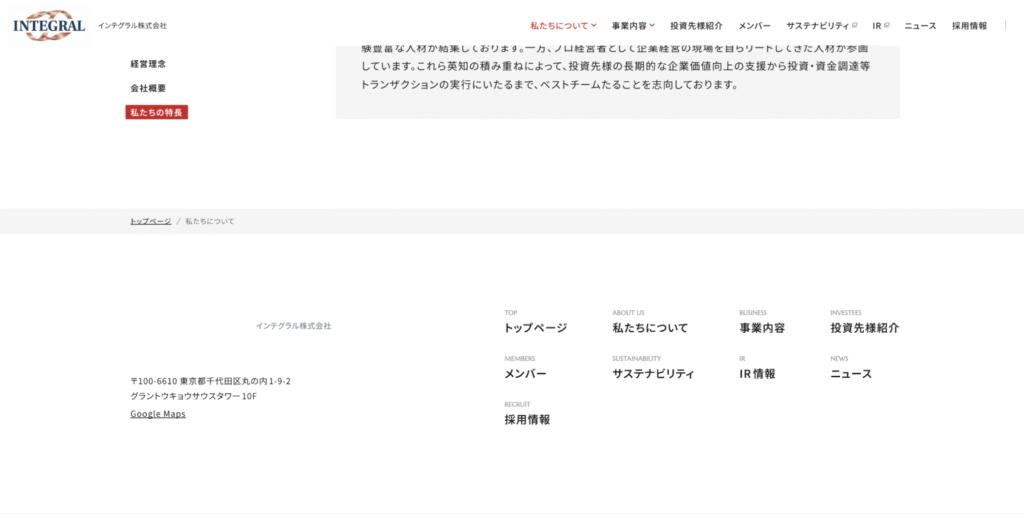Open footer 事業内容 link

coord(762,328)
